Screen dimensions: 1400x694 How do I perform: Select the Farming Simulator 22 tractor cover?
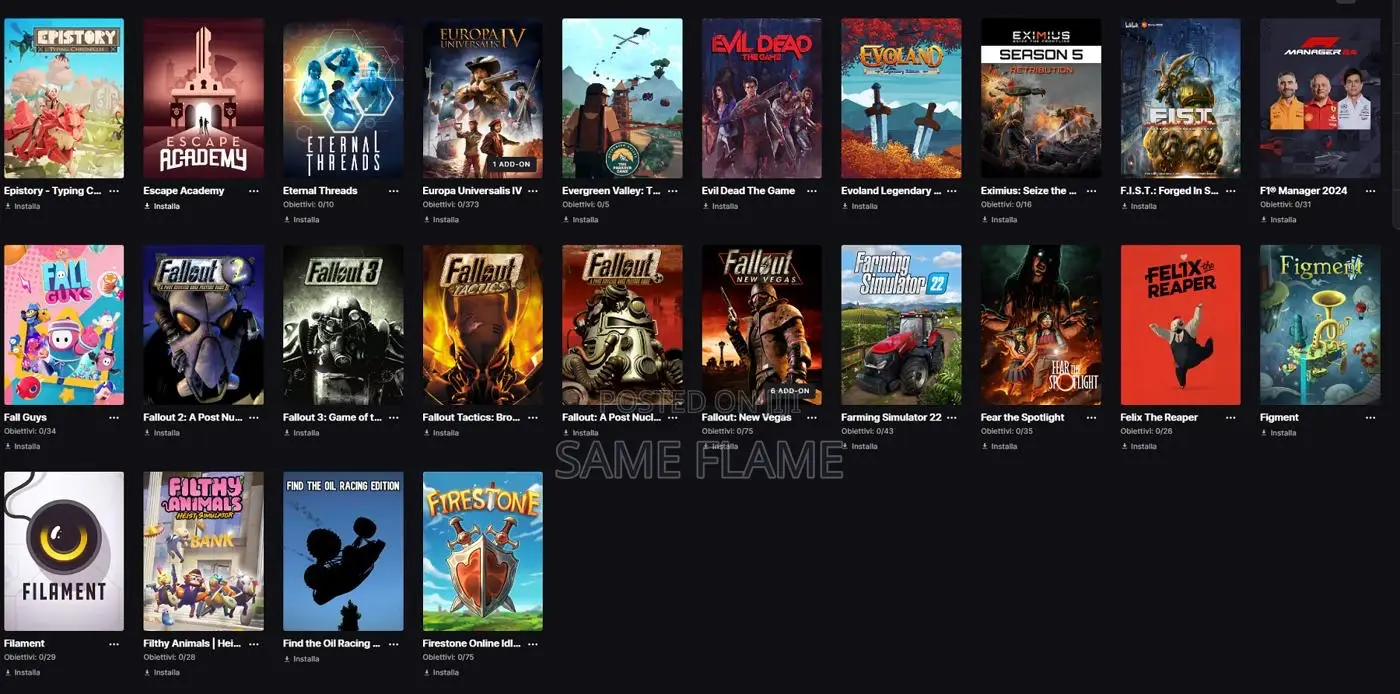click(x=901, y=325)
